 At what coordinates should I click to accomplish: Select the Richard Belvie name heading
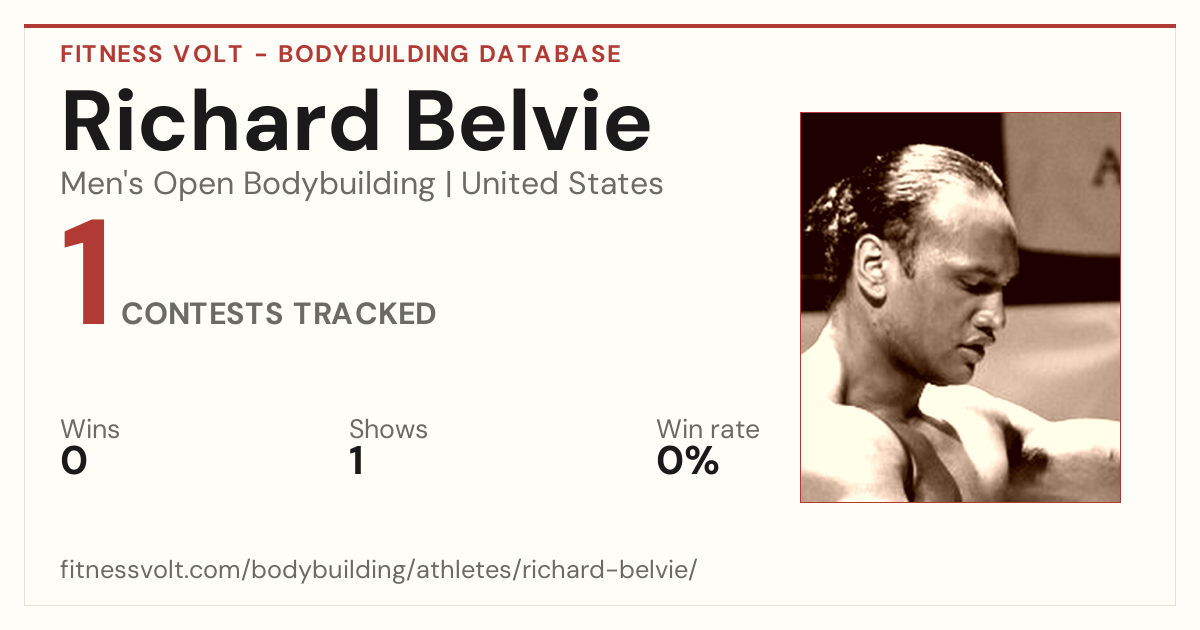pos(356,120)
